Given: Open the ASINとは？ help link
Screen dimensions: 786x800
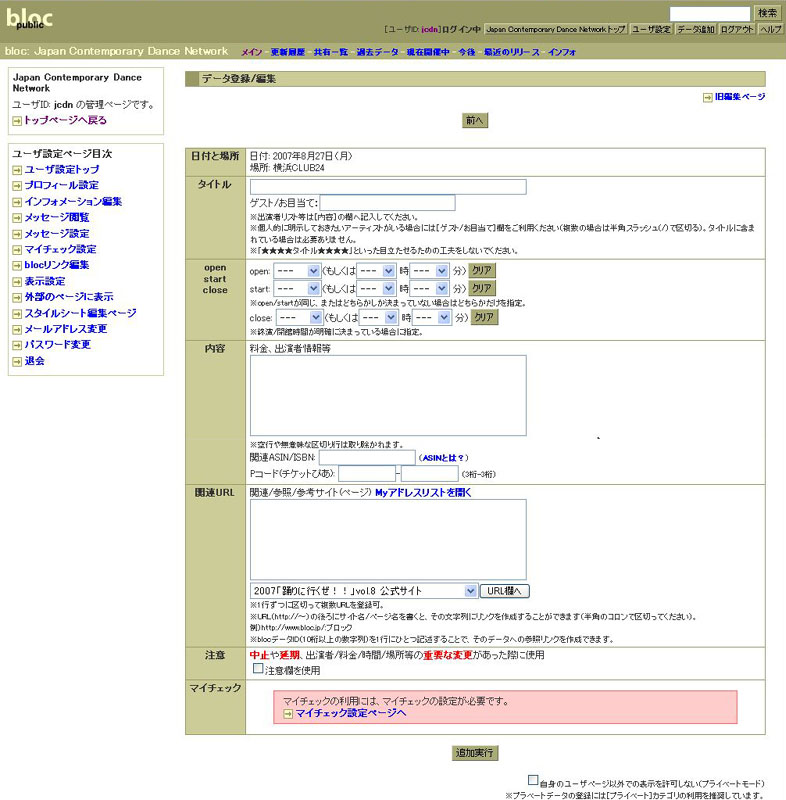Looking at the screenshot, I should click(x=443, y=458).
